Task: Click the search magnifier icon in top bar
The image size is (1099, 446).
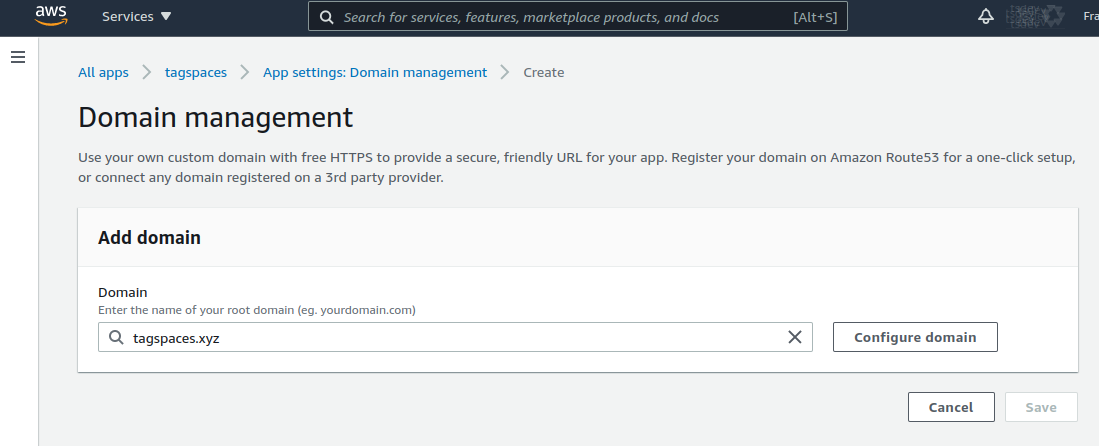Action: click(326, 17)
